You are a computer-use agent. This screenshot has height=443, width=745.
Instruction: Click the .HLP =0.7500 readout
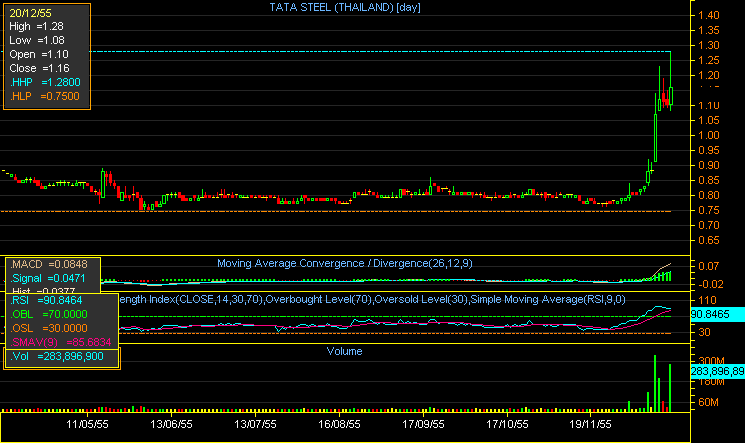click(45, 96)
